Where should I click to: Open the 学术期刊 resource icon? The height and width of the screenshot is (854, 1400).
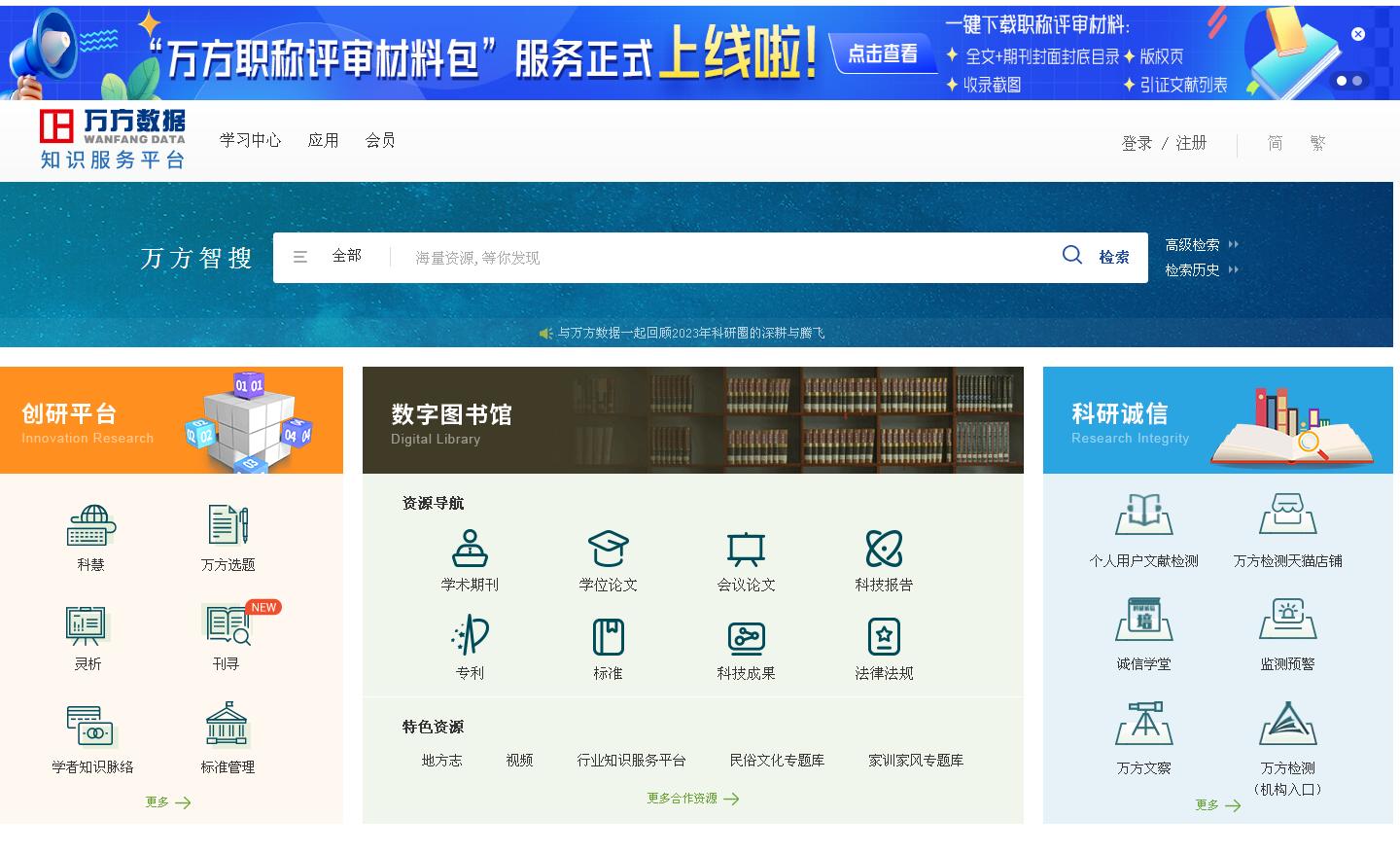click(x=470, y=549)
